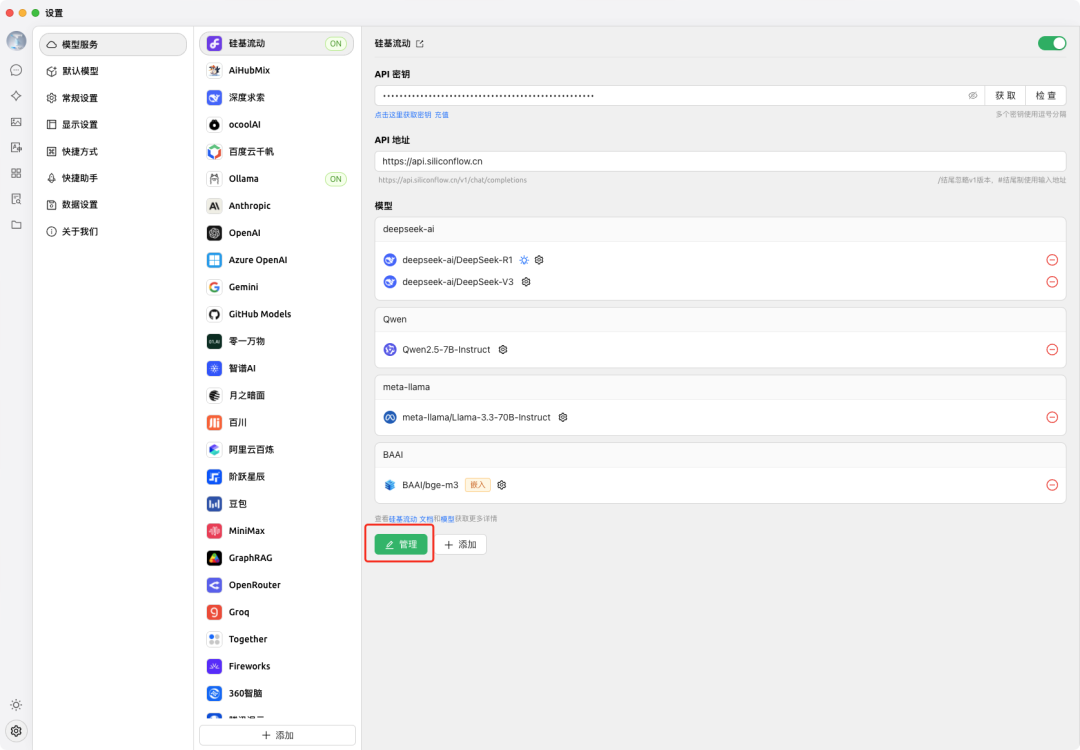Open settings gear for Qwen2.5-7B-Instruct model
This screenshot has height=750, width=1080.
[503, 349]
